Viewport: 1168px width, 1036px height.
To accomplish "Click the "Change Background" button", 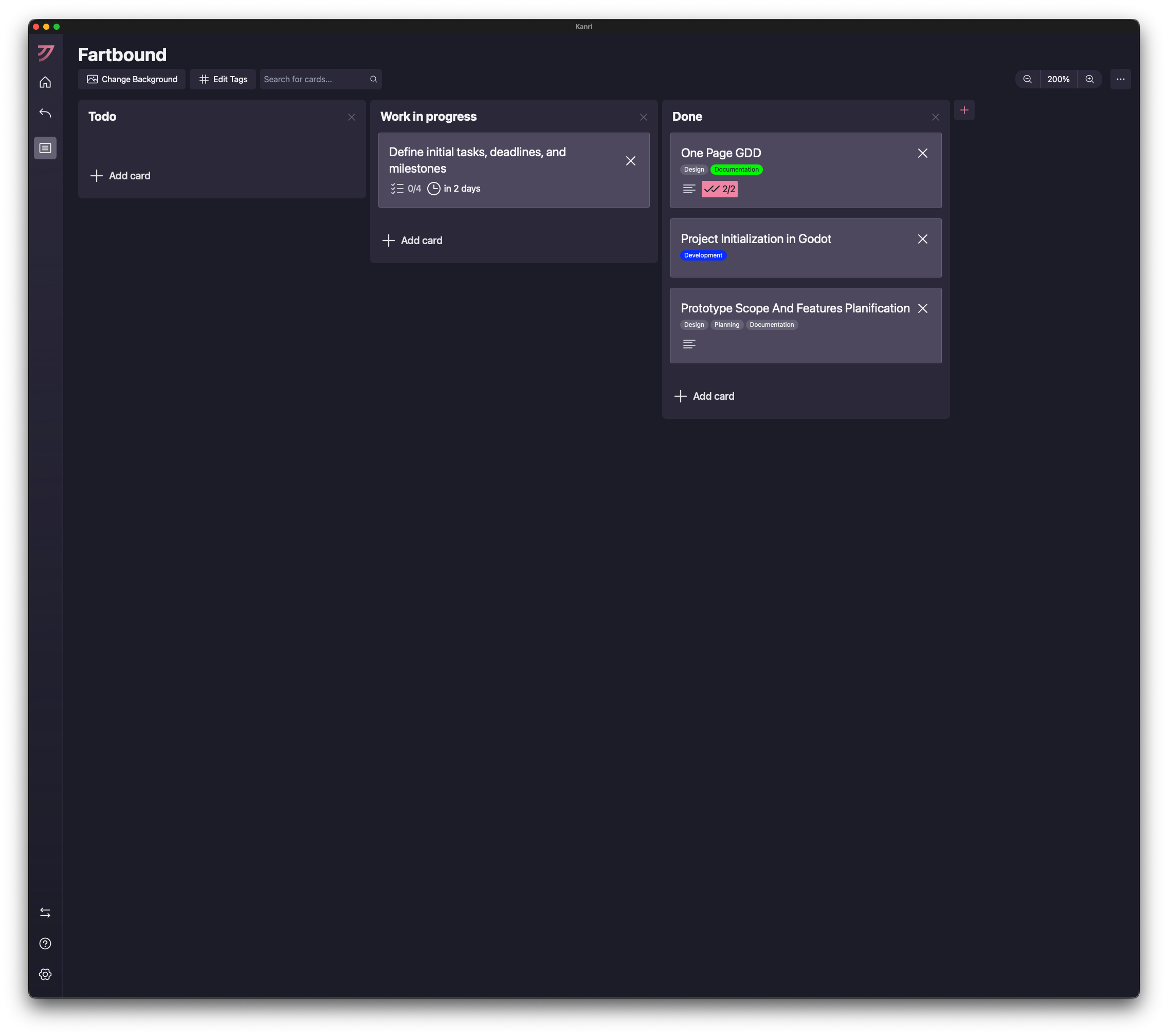I will pos(132,79).
